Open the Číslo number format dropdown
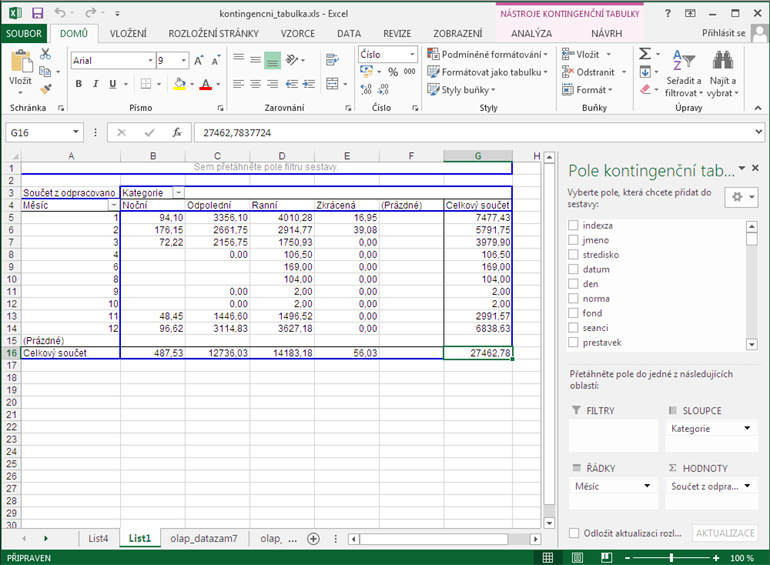Screen dimensions: 770x565 pyautogui.click(x=412, y=54)
